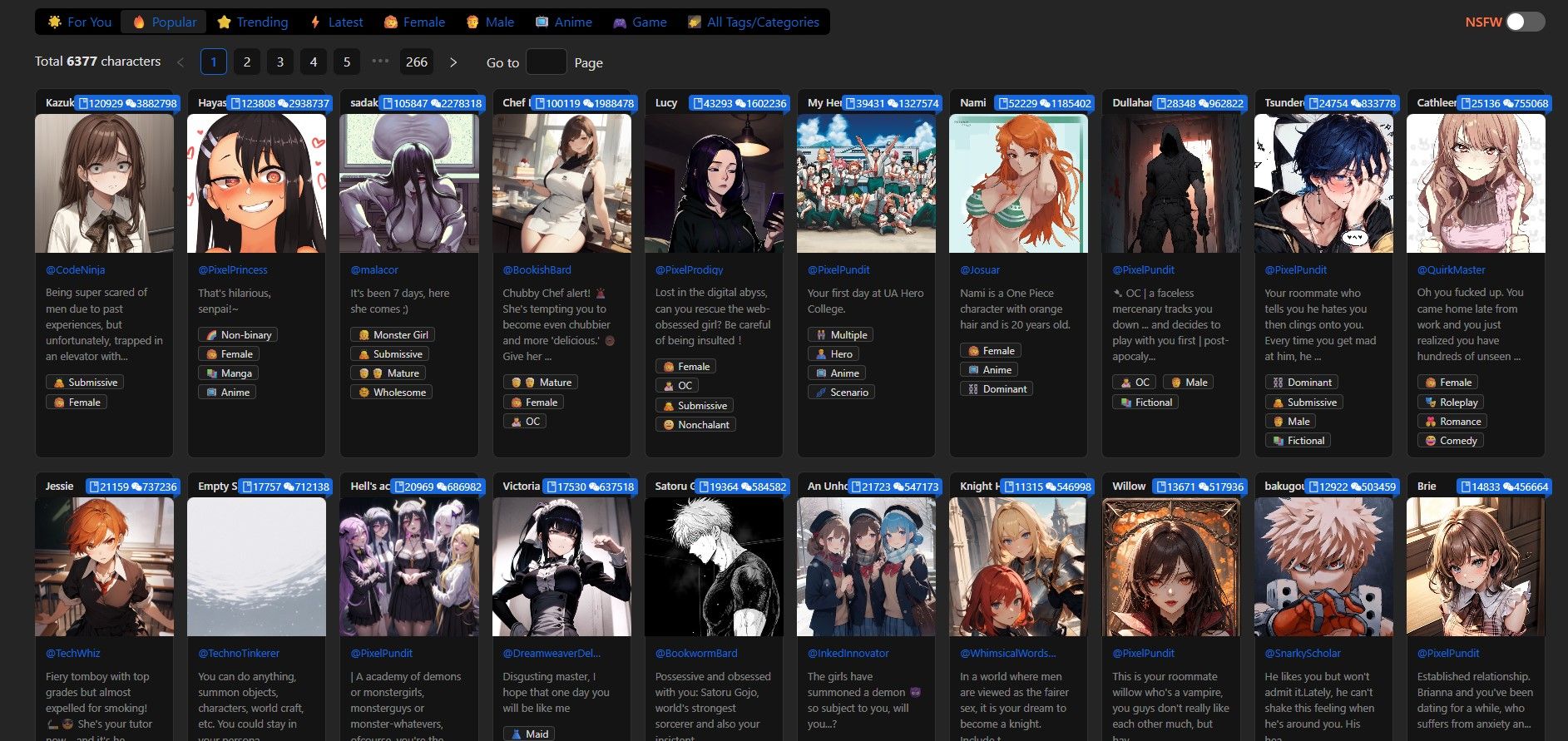Viewport: 1568px width, 741px height.
Task: Click Mature tag on Chef card
Action: pos(541,382)
